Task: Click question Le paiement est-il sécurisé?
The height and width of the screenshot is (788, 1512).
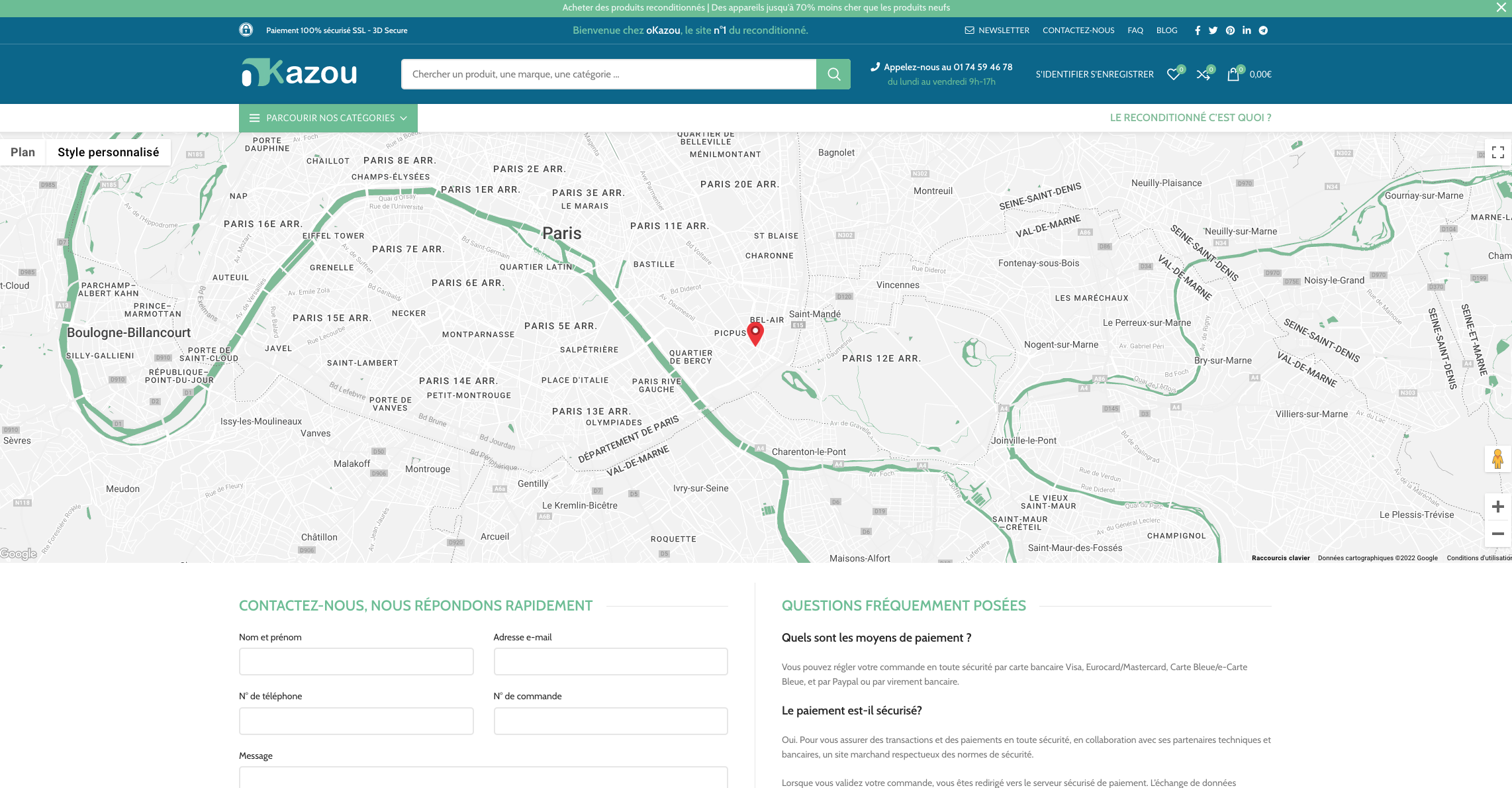Action: pos(851,711)
